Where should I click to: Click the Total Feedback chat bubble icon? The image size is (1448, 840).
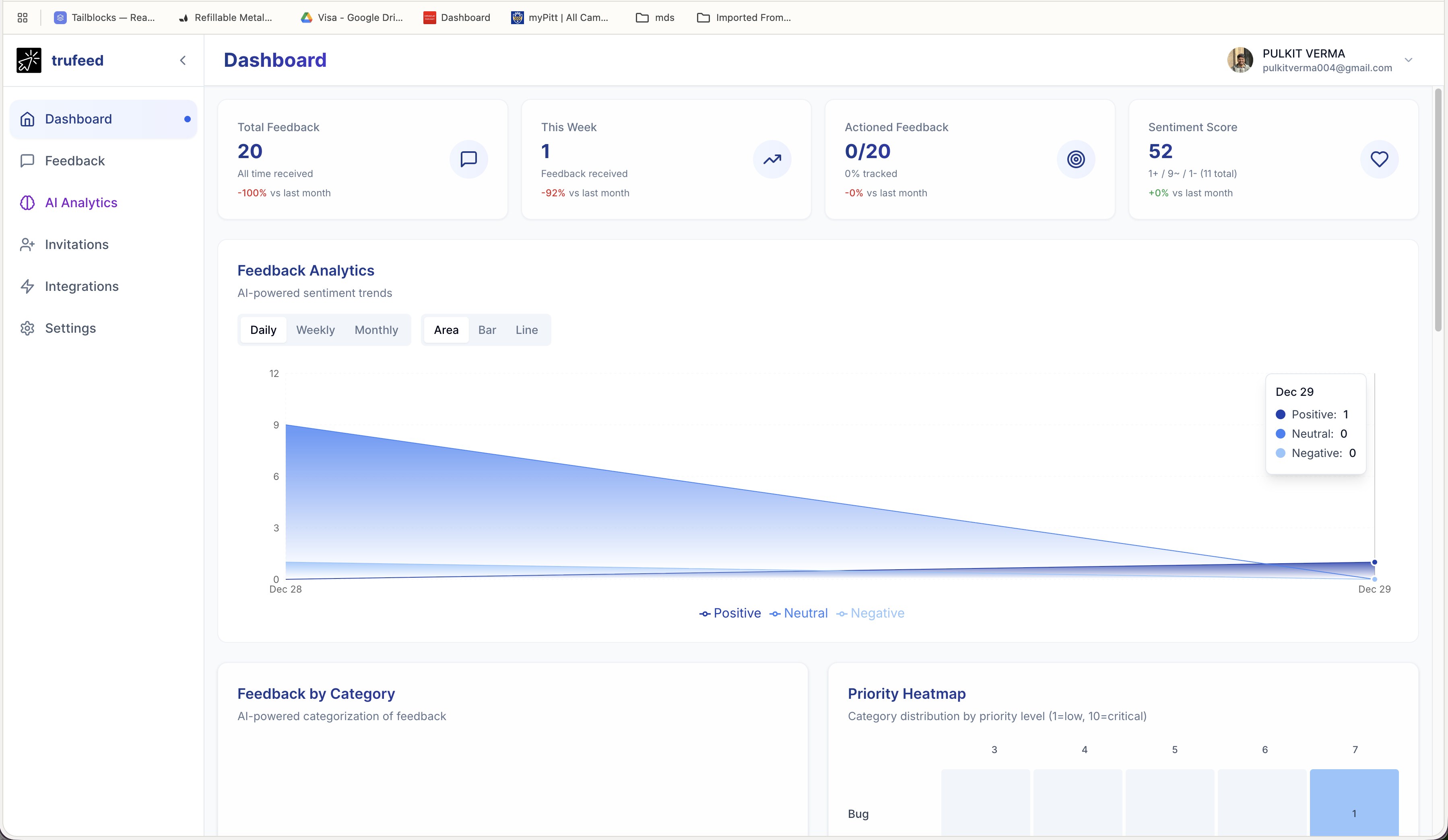[x=468, y=159]
